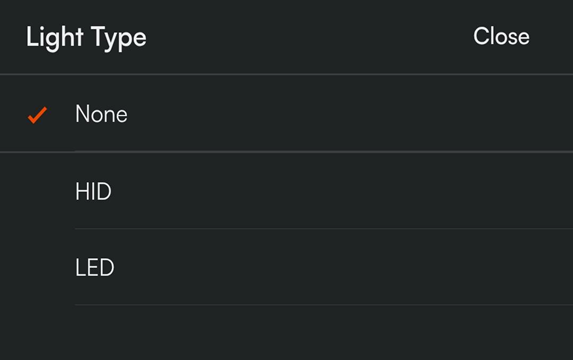Choose HID as the light type
Screen dimensions: 573x360
(286, 190)
